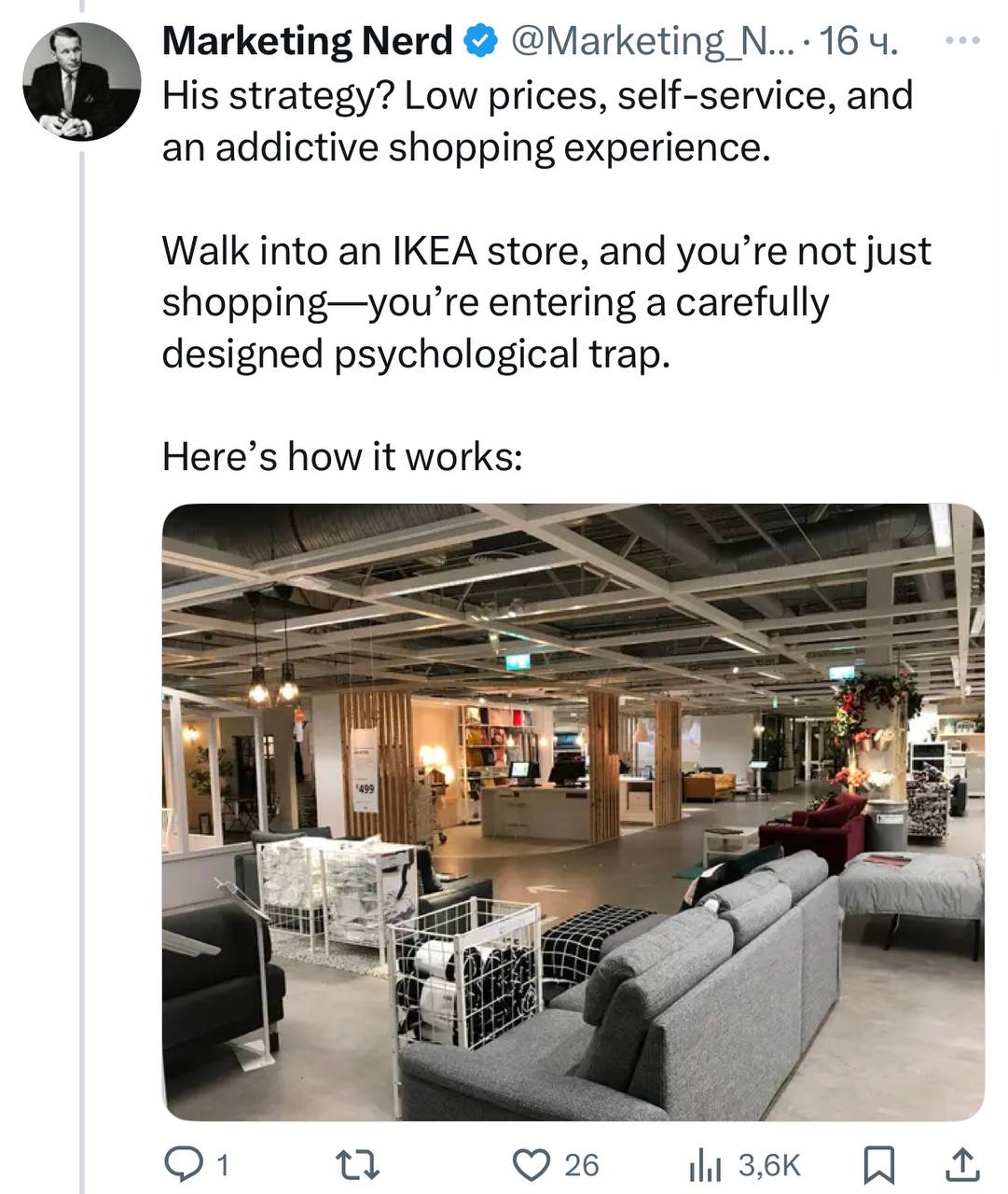The image size is (1008, 1194).
Task: Click the vertical thread line below the avatar
Action: 82,653
